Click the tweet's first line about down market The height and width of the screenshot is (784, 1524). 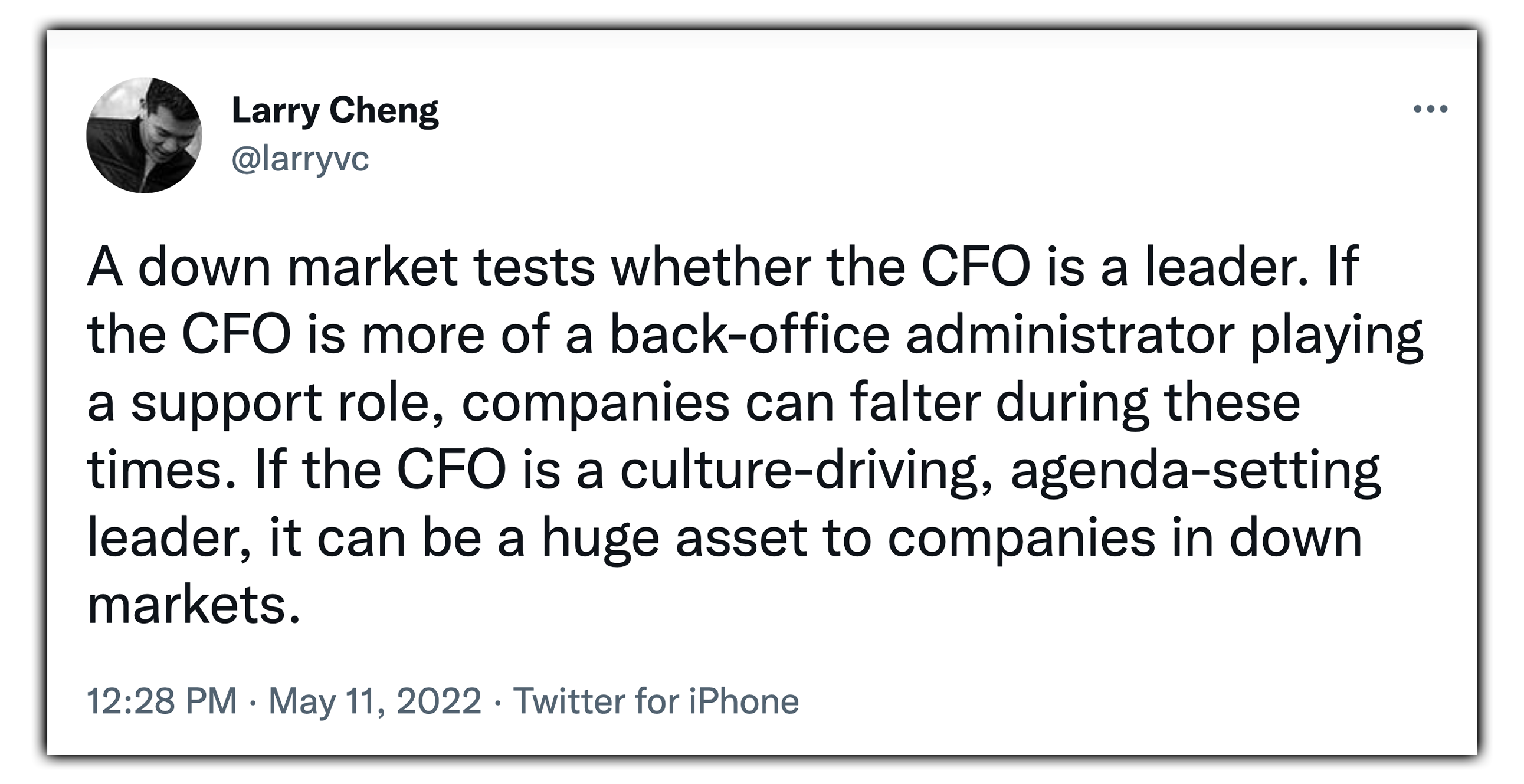pyautogui.click(x=723, y=266)
